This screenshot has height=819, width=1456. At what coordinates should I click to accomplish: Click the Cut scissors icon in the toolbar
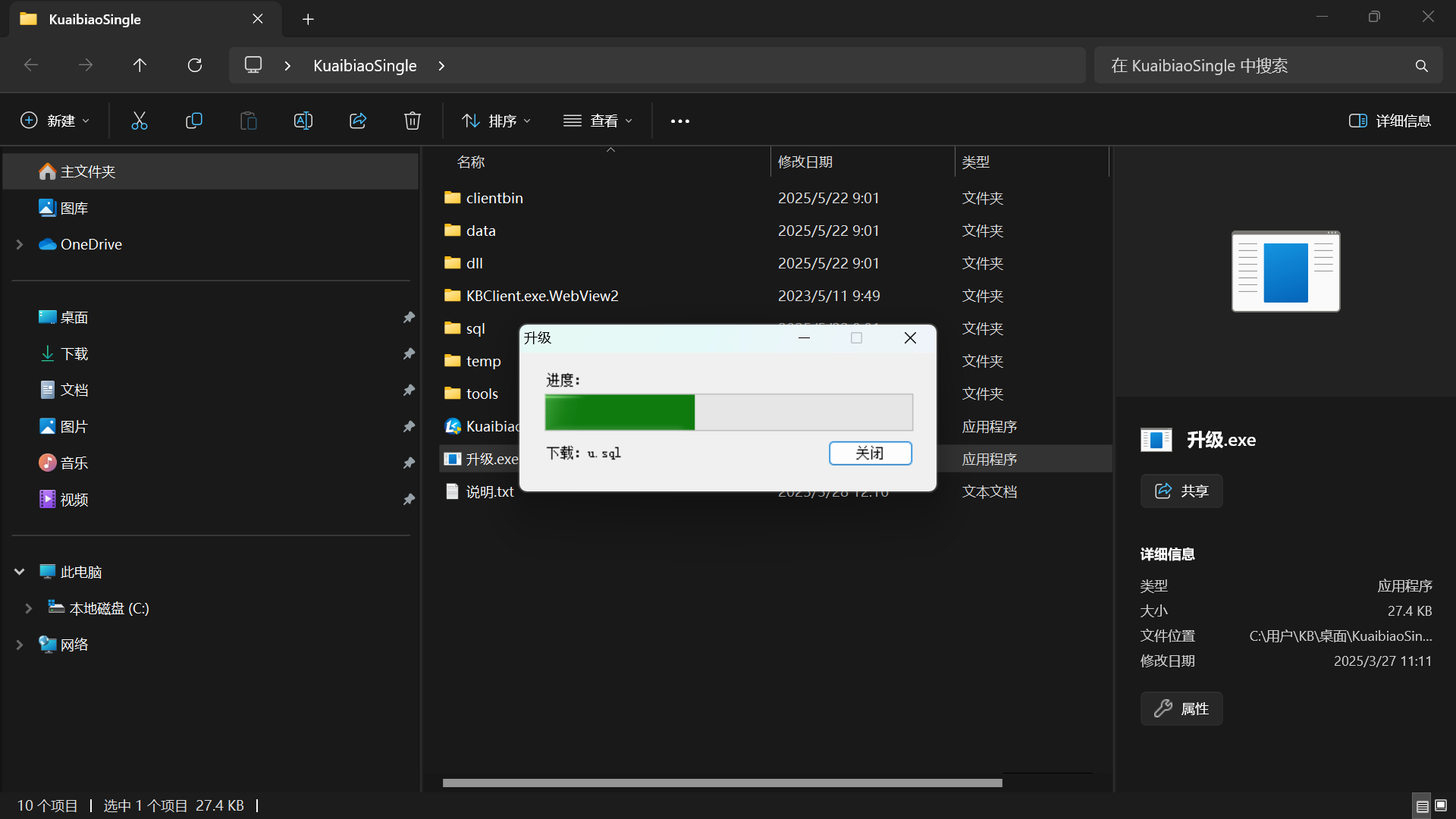pos(140,121)
